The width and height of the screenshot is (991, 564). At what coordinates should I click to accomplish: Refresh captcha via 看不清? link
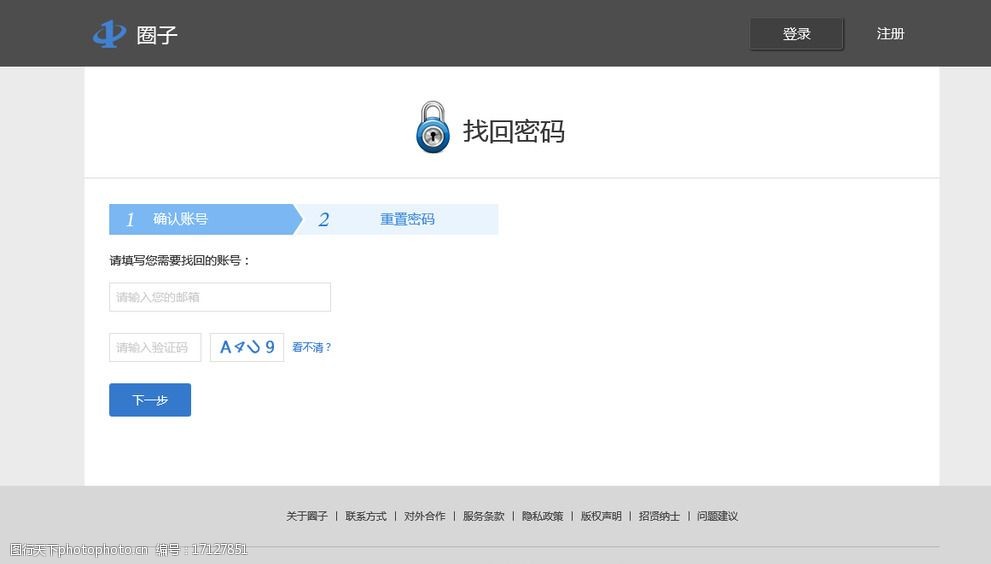(x=312, y=347)
